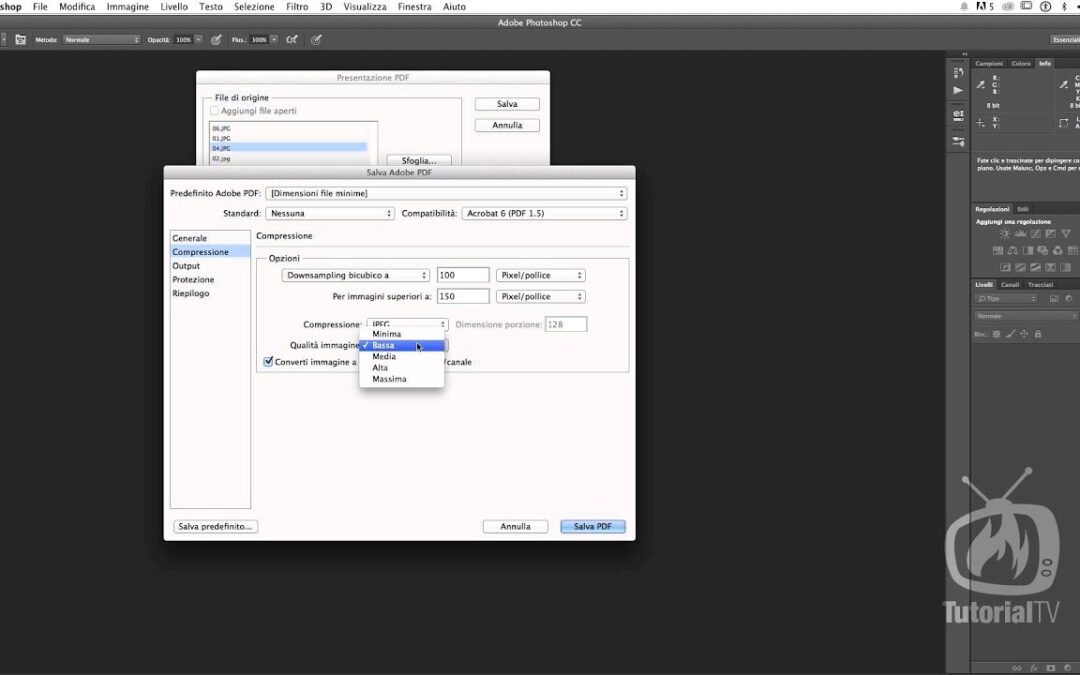Viewport: 1080px width, 675px height.
Task: Uncheck Converti immagine checkbox
Action: click(x=269, y=362)
